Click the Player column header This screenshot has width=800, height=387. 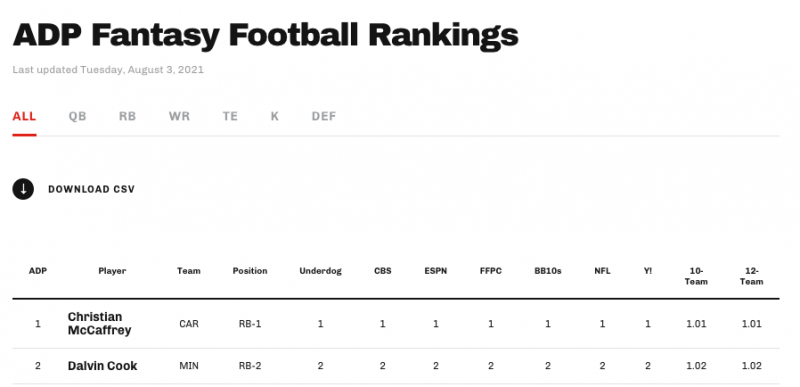click(112, 271)
